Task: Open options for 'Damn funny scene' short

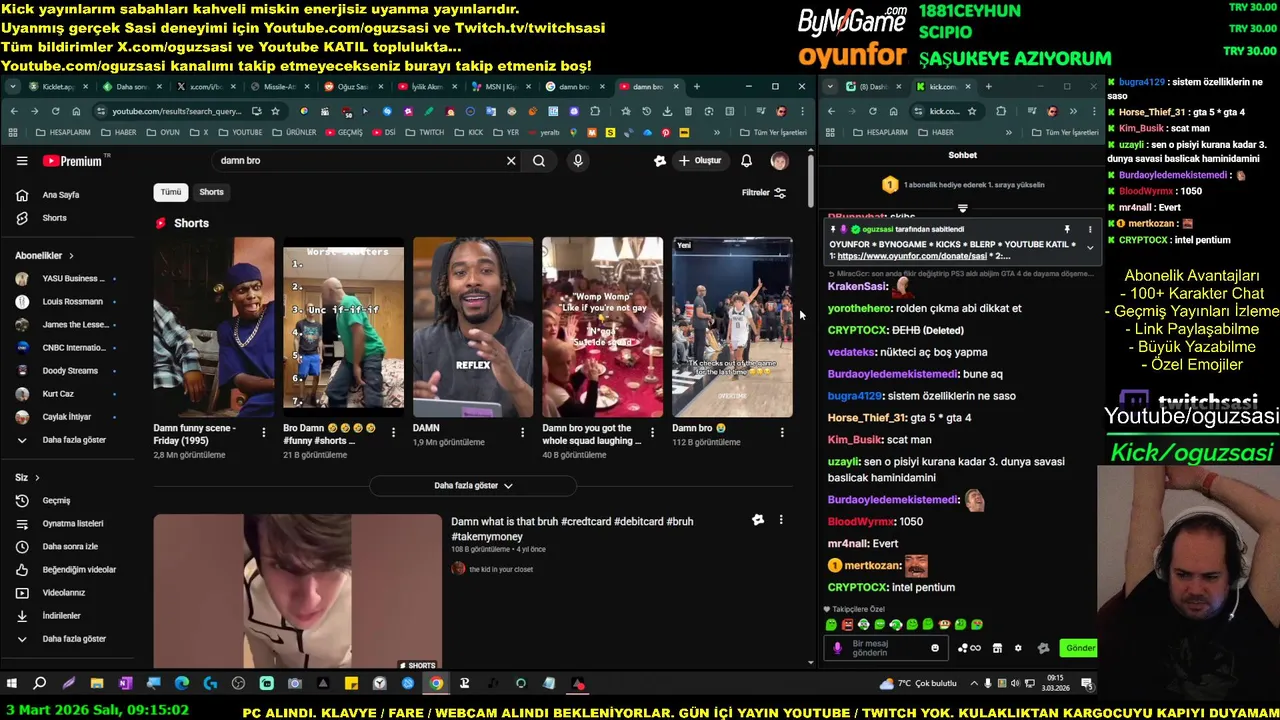Action: 264,432
